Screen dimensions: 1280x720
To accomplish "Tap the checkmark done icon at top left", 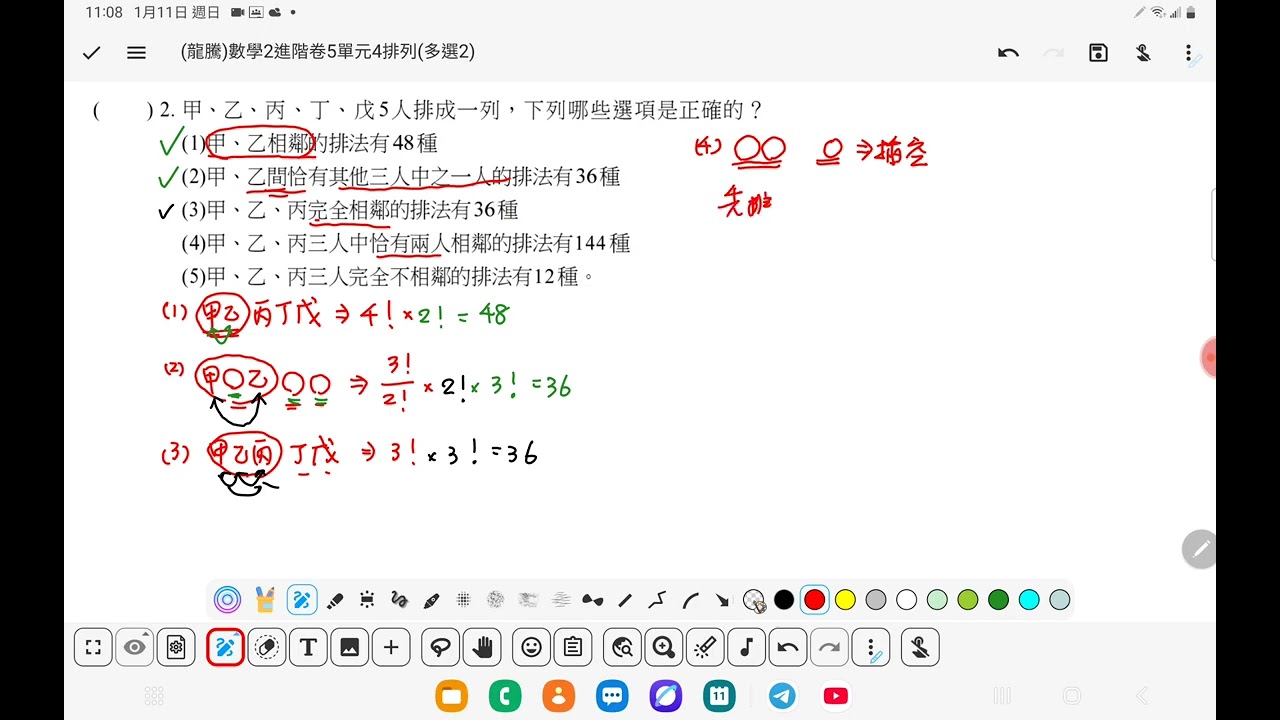I will pos(92,53).
